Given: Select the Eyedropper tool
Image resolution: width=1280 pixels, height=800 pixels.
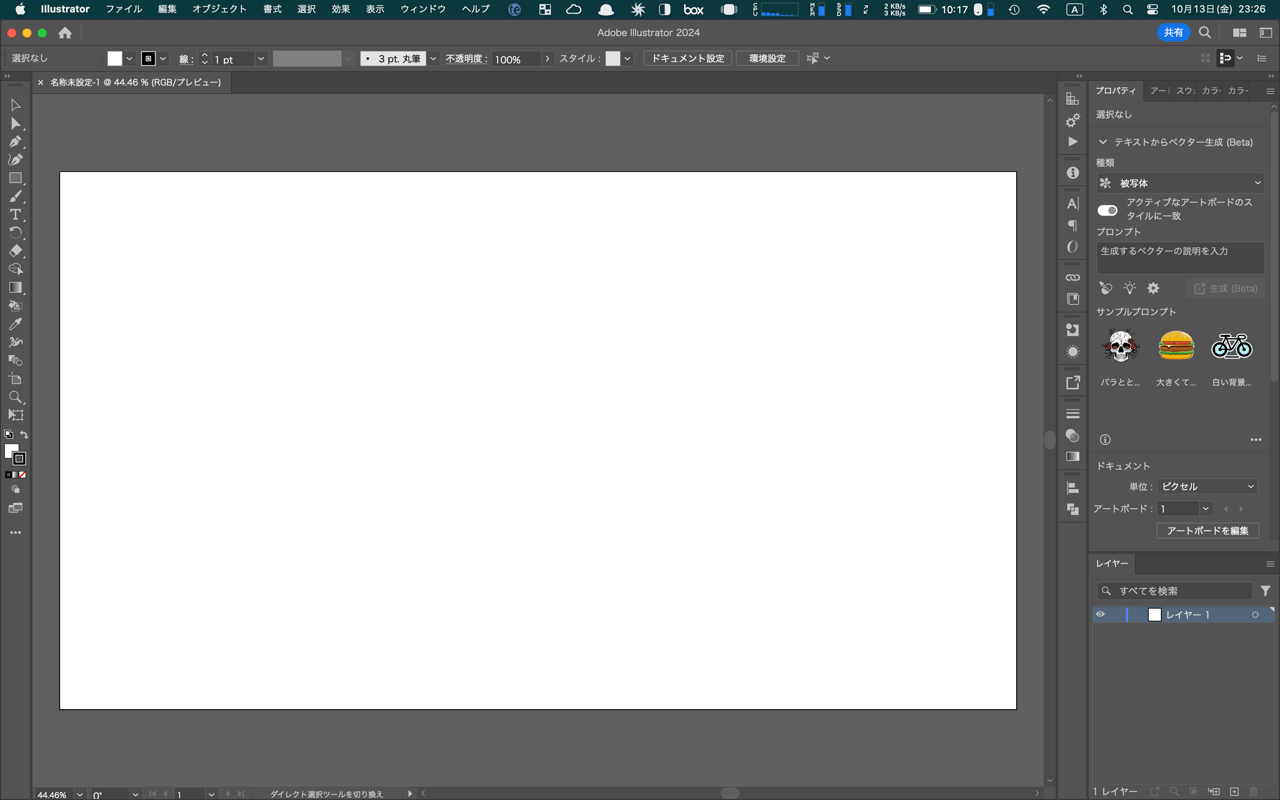Looking at the screenshot, I should [15, 324].
